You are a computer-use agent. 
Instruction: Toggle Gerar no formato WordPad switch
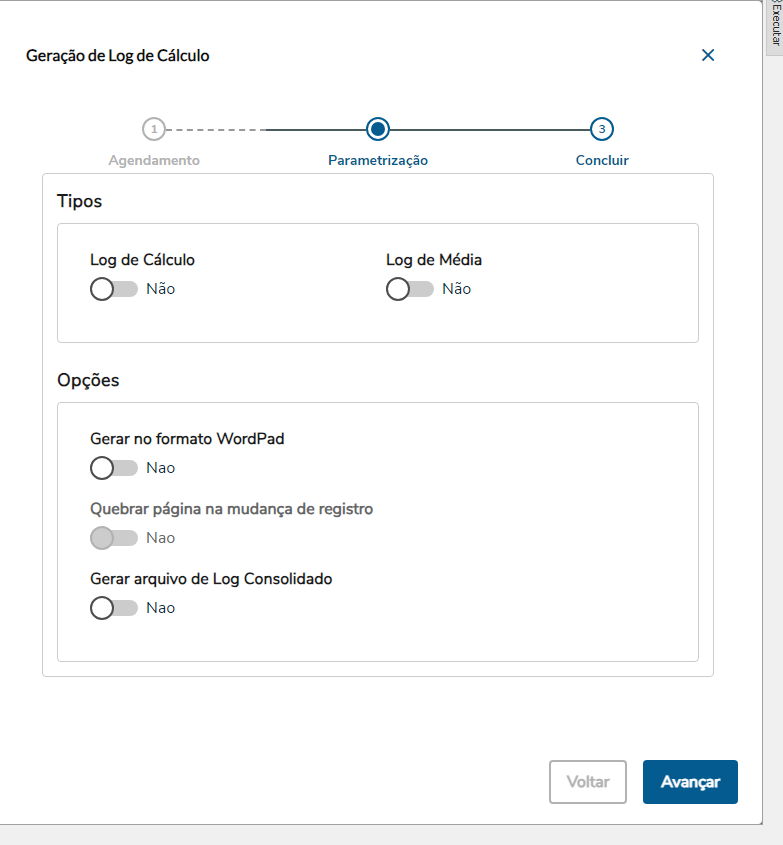113,468
